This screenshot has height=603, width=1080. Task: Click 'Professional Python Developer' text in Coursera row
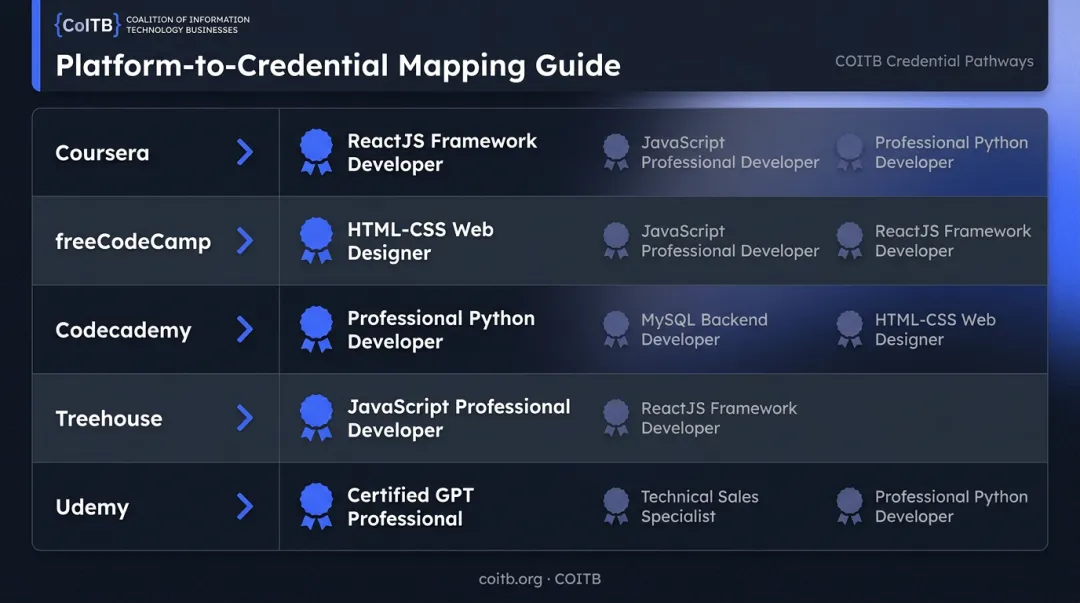tap(951, 152)
